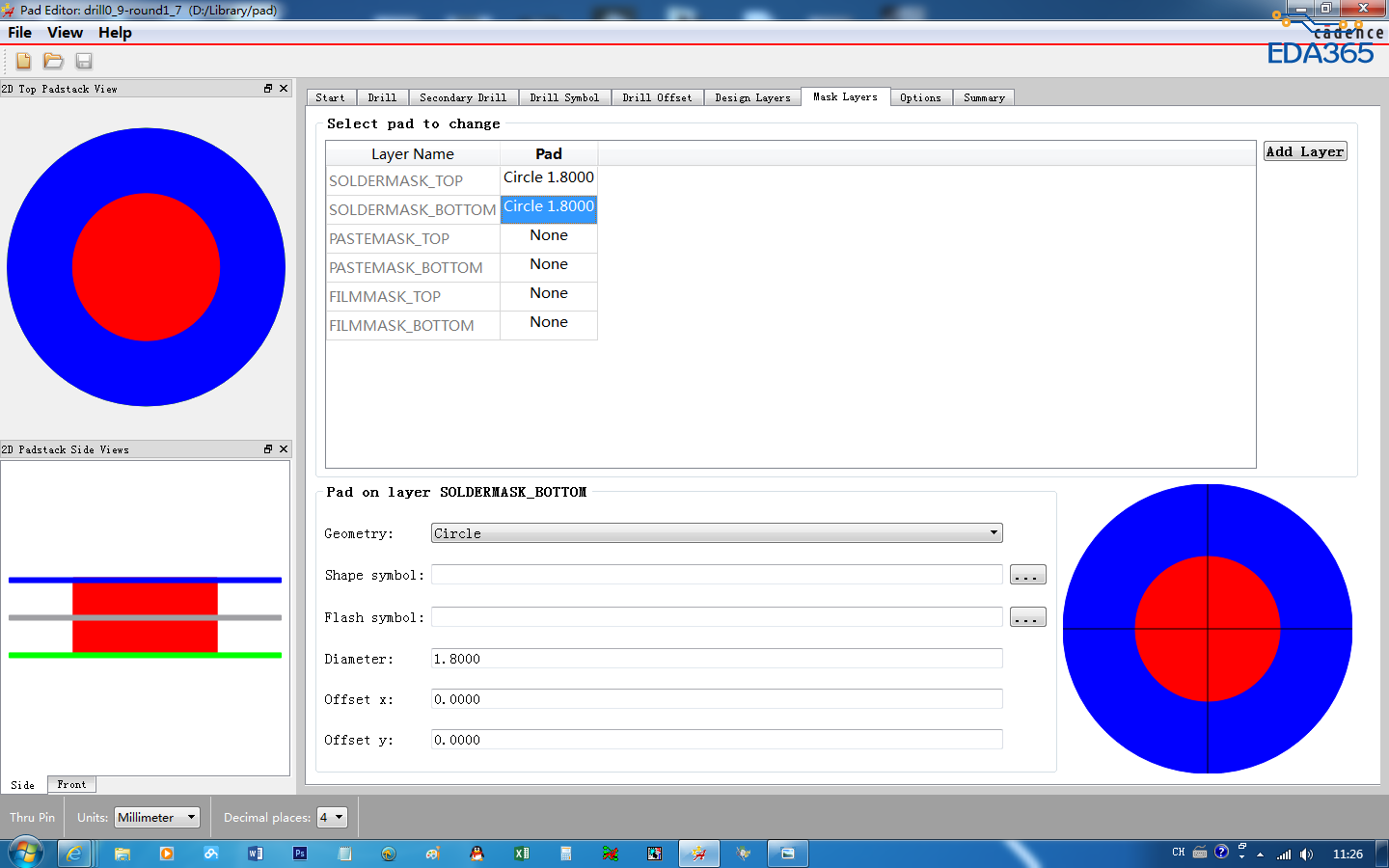Image resolution: width=1389 pixels, height=868 pixels.
Task: Switch to the Drill Offset tab
Action: coord(657,97)
